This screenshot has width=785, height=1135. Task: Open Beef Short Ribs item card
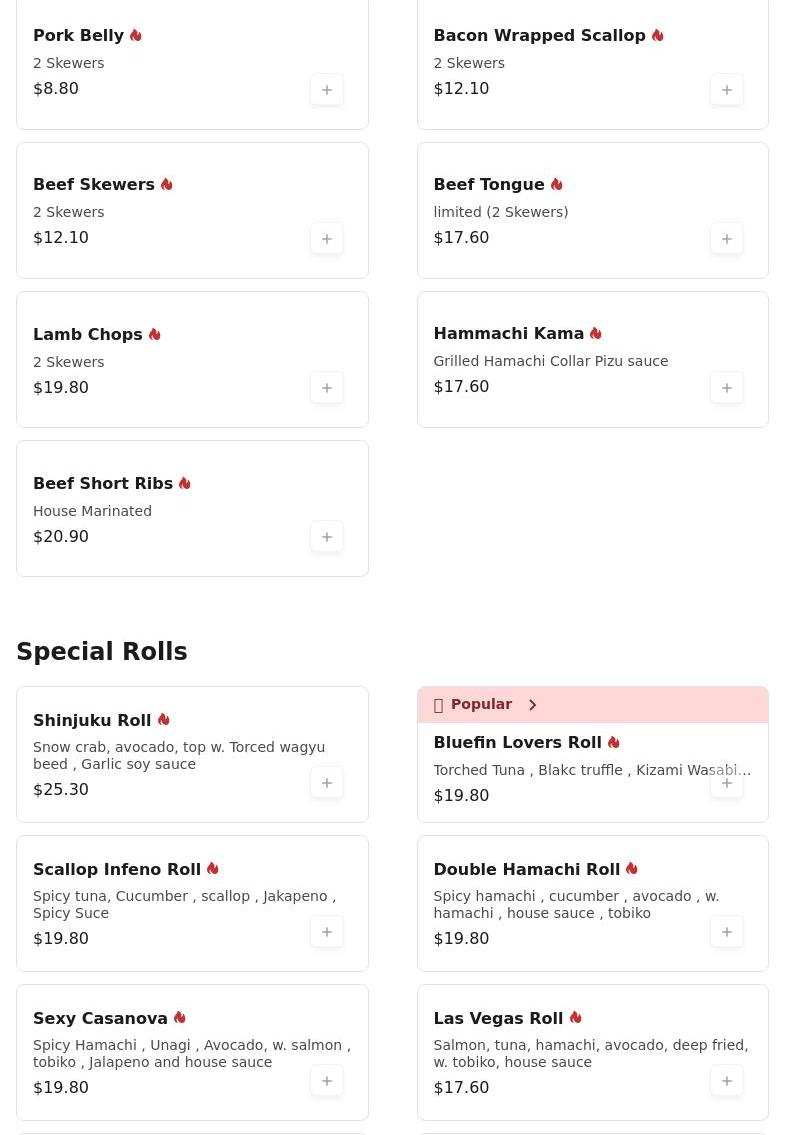tap(160, 510)
